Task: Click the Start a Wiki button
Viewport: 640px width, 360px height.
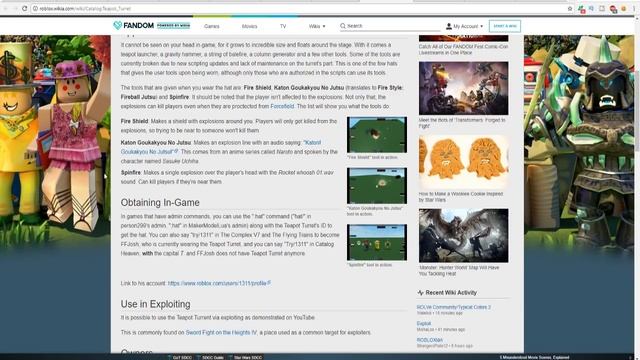Action: coord(504,26)
